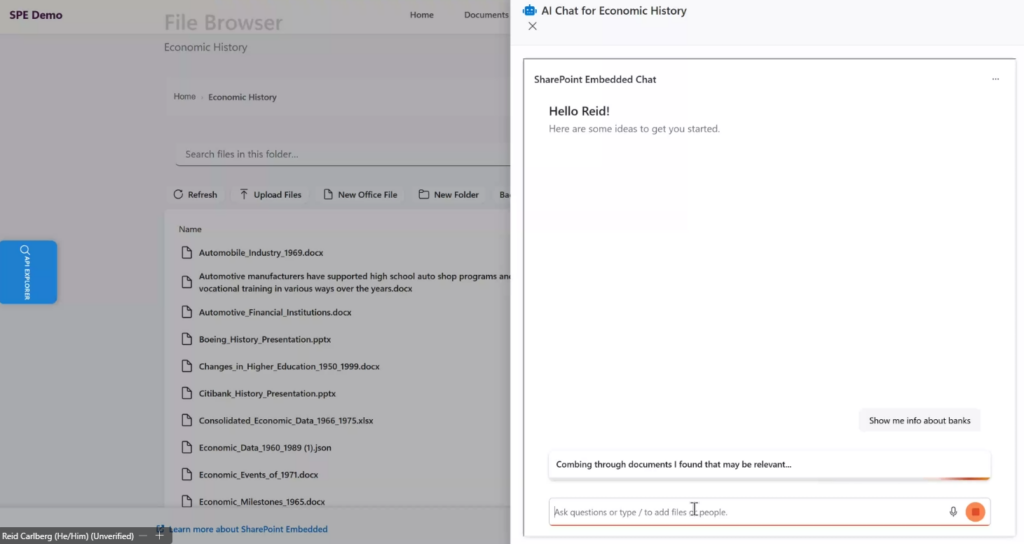This screenshot has height=544, width=1024.
Task: Click the New Office File document icon
Action: click(328, 195)
